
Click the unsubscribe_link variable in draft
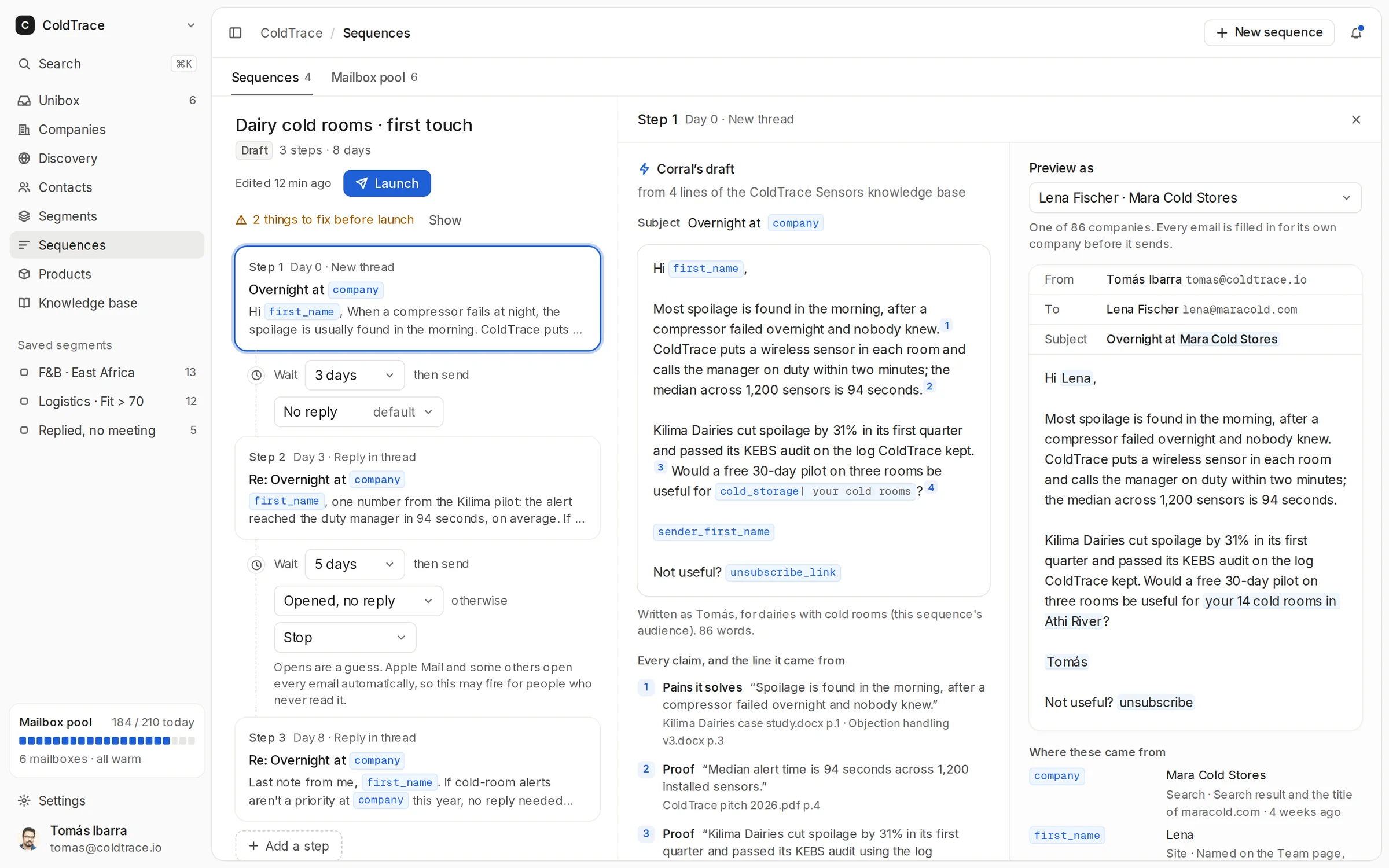pos(782,572)
